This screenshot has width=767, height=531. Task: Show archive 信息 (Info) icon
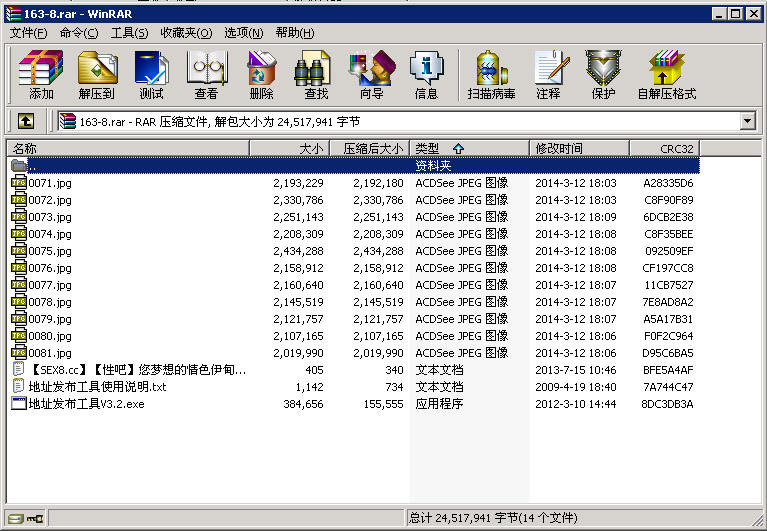pos(426,67)
